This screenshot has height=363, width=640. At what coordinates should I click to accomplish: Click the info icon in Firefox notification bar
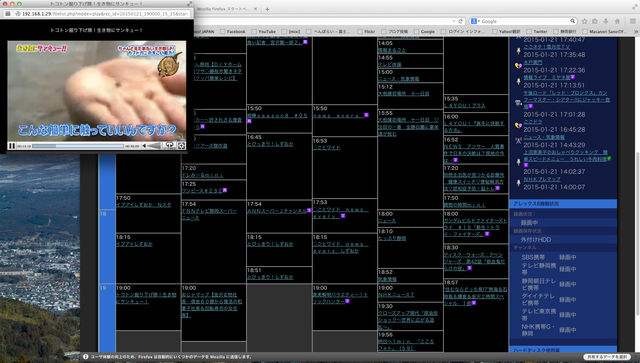(x=86, y=356)
